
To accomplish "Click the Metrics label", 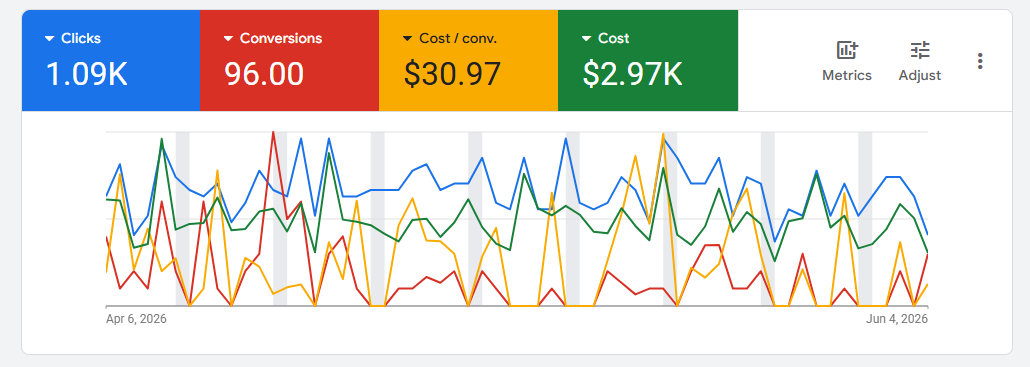I will 847,76.
